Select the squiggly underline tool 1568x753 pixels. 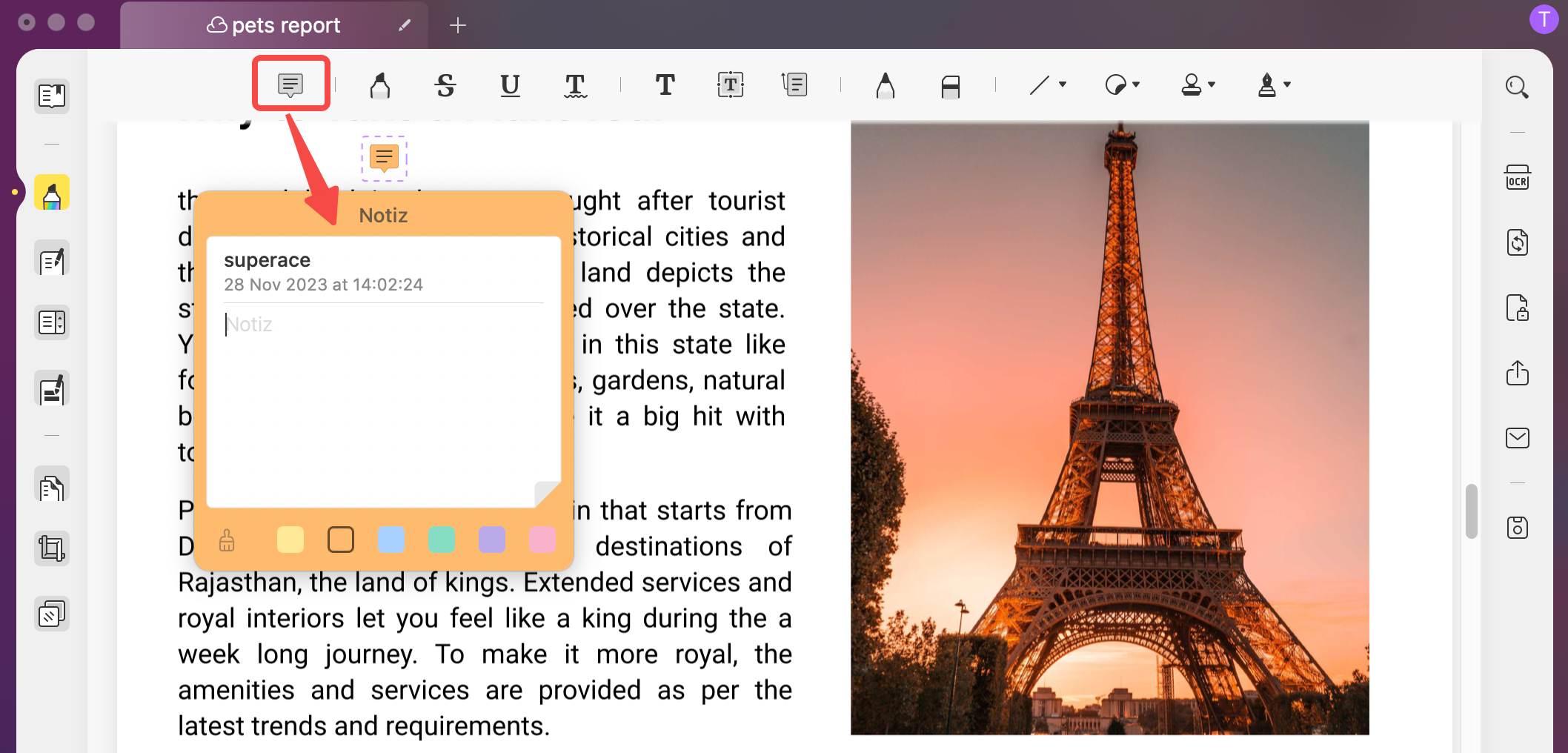click(x=575, y=85)
